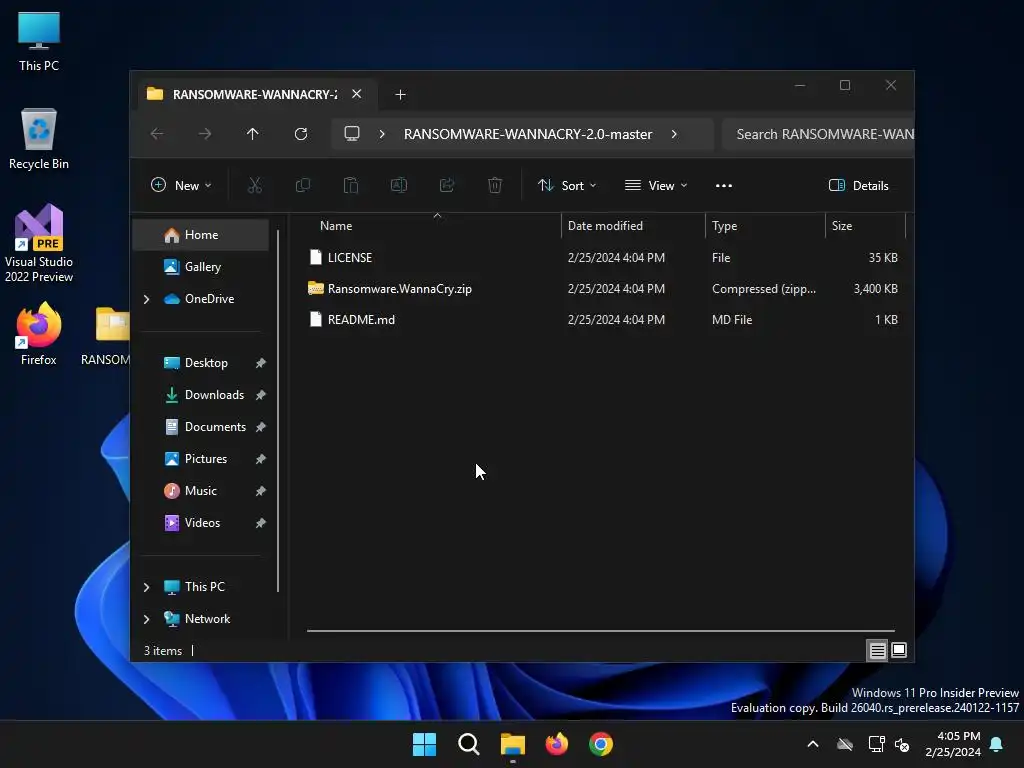Screen dimensions: 1024x768
Task: Expand the This PC tree node
Action: coord(146,587)
